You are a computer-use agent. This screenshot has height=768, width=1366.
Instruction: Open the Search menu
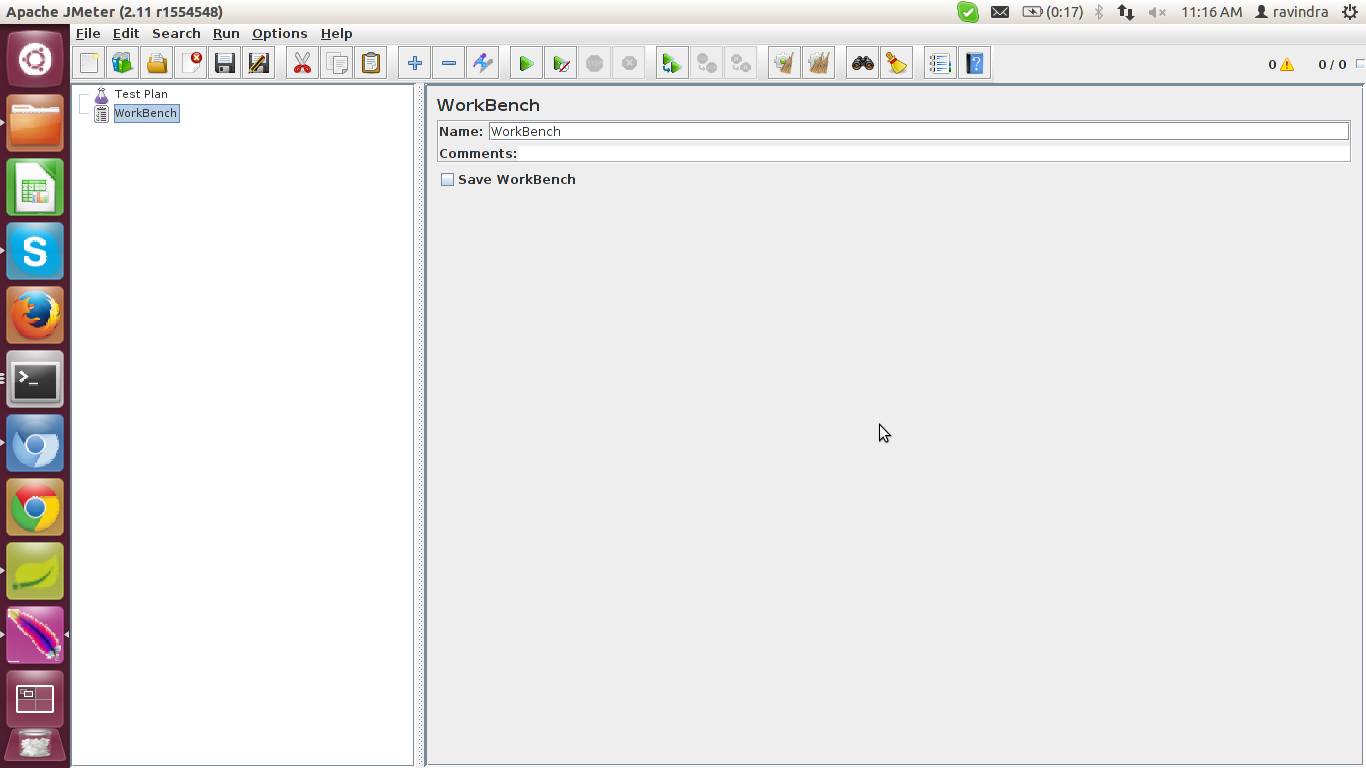click(x=176, y=33)
